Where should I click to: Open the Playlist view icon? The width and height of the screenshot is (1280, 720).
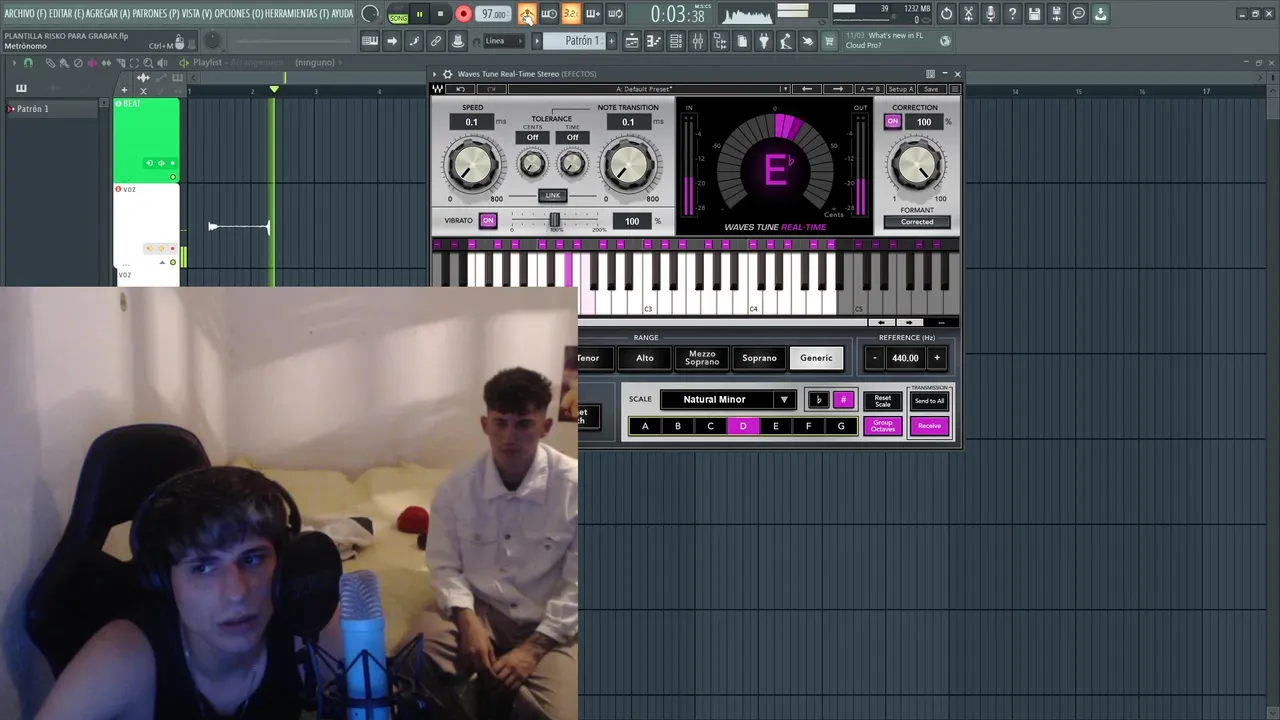[632, 41]
